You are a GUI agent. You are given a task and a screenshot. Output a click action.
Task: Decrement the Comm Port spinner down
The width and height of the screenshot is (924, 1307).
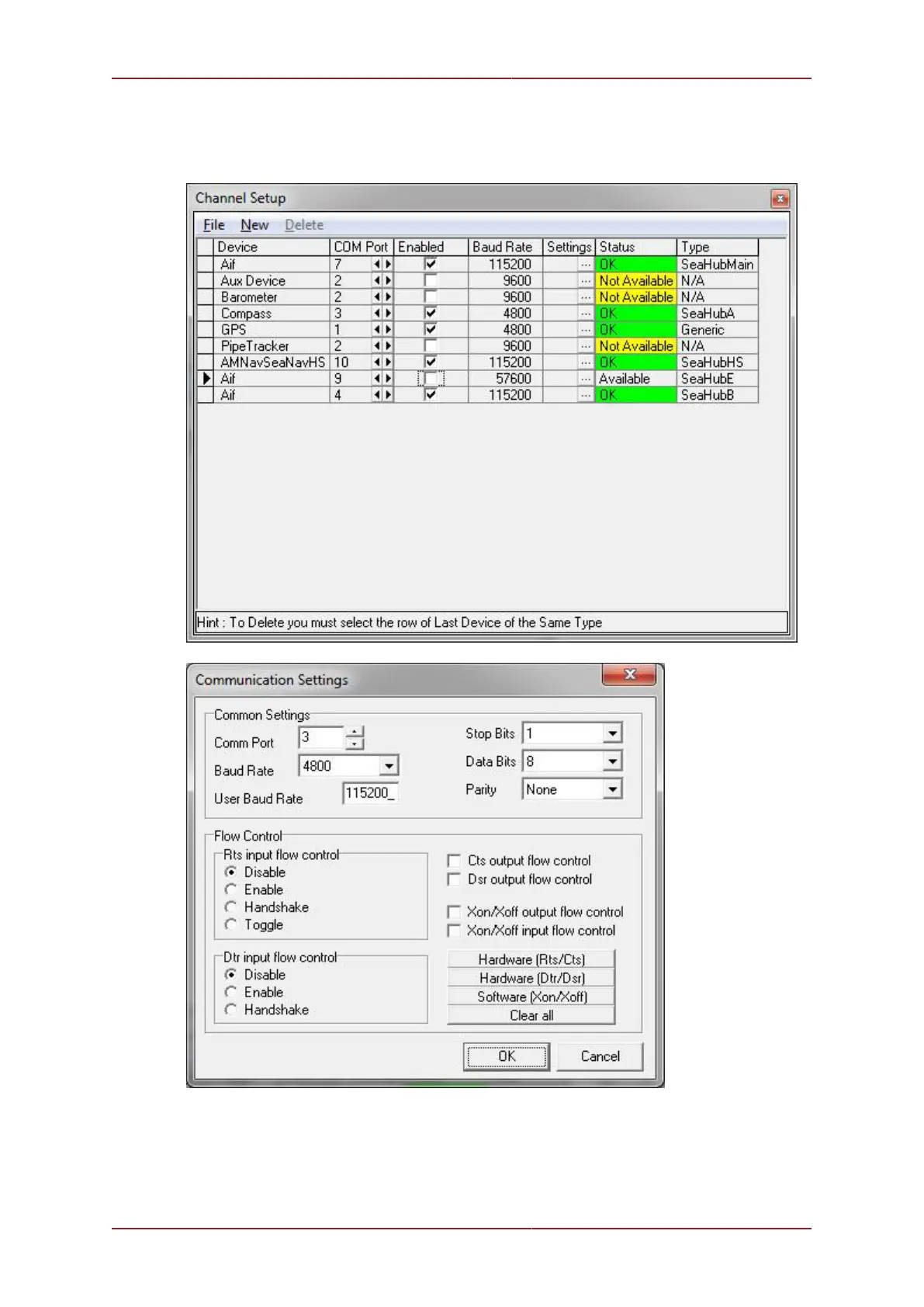click(354, 744)
